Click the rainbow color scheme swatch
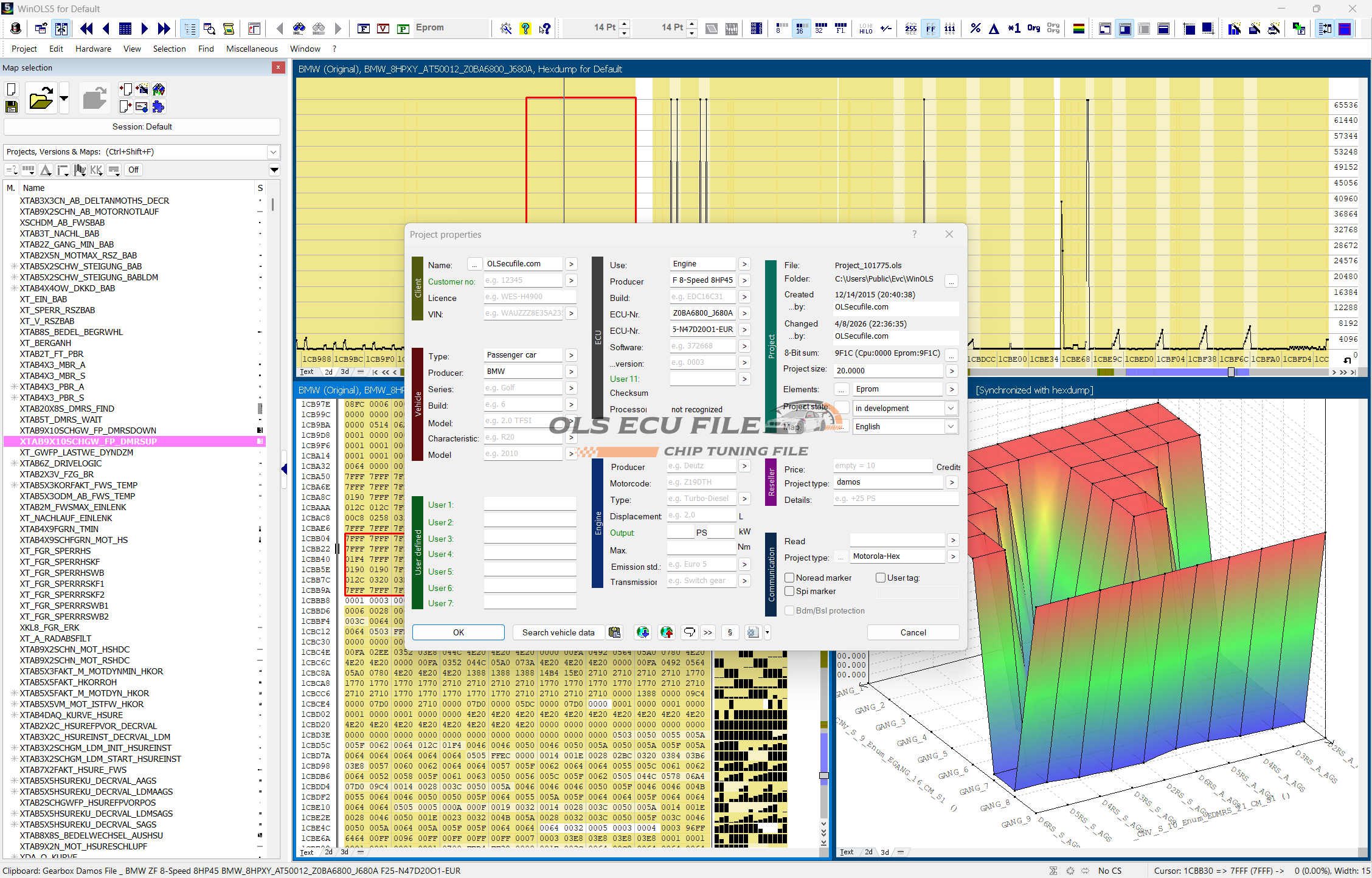 (x=1078, y=29)
